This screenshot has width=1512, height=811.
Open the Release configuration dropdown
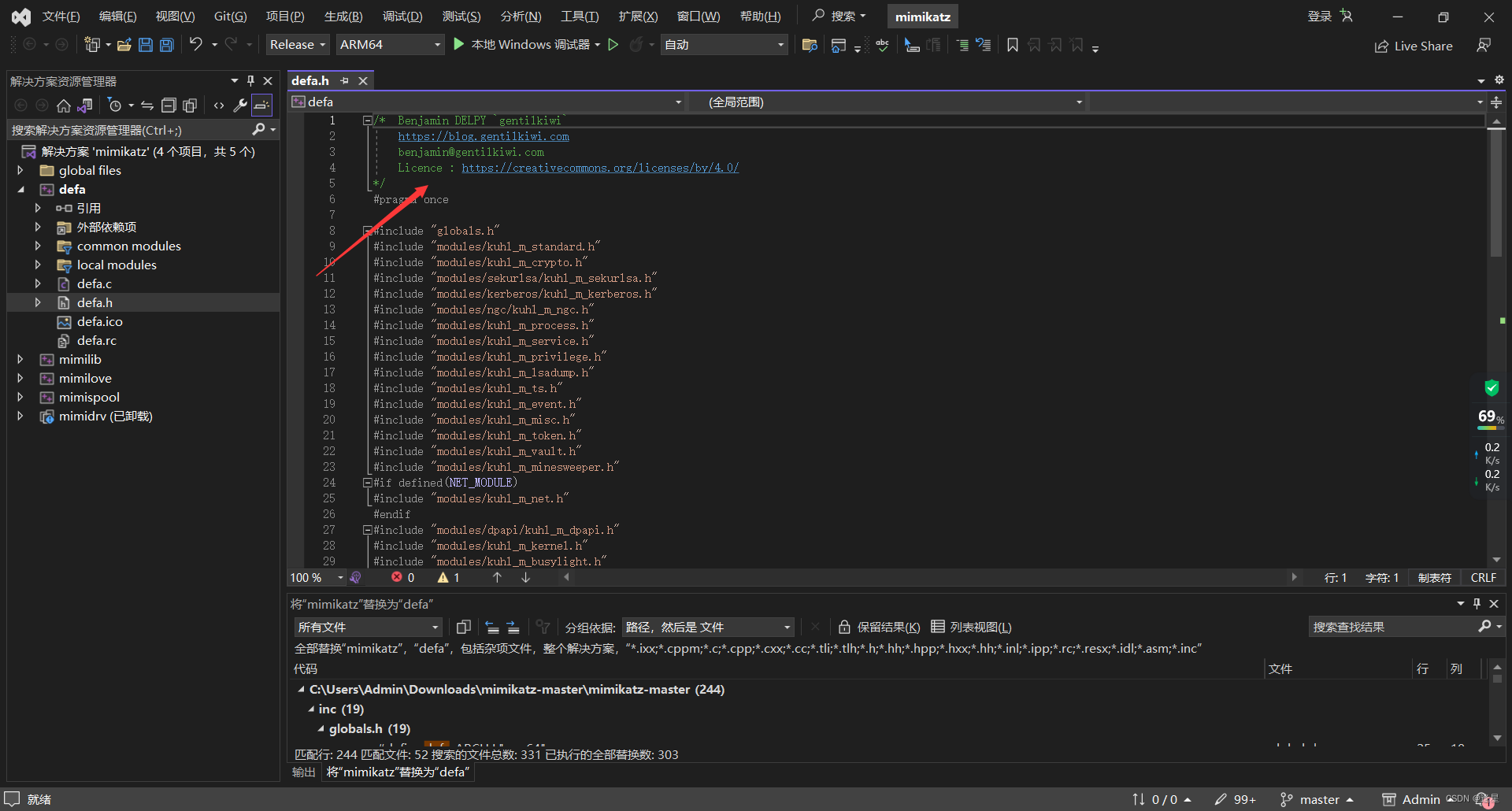pyautogui.click(x=298, y=45)
